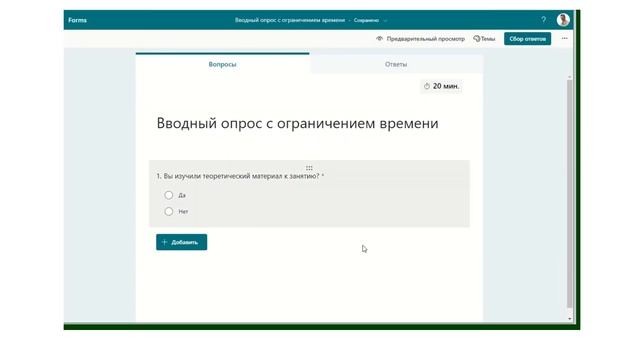Switch to the Вопросы tab
The height and width of the screenshot is (360, 640).
pyautogui.click(x=222, y=64)
